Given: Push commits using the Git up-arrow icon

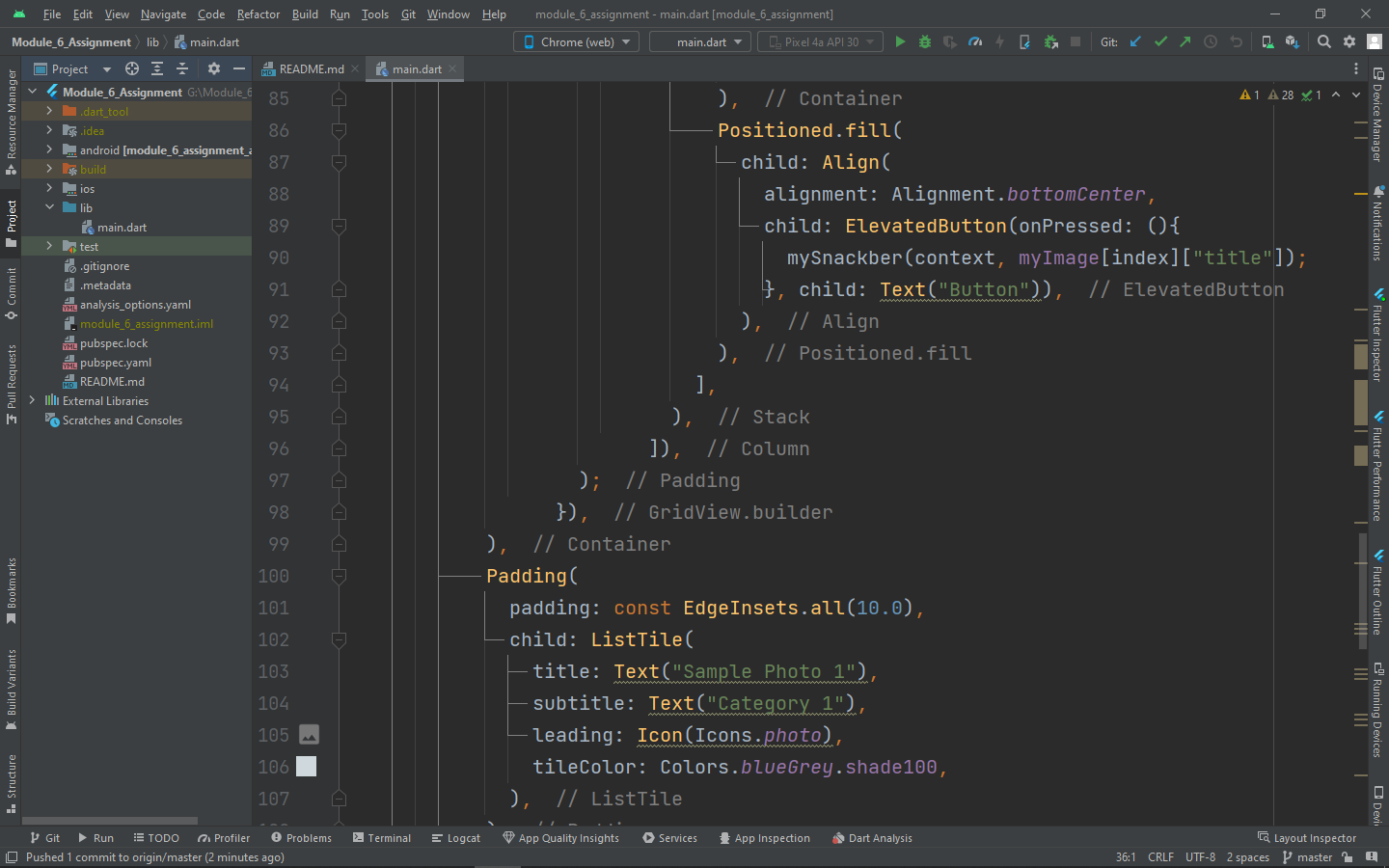Looking at the screenshot, I should [x=1185, y=41].
